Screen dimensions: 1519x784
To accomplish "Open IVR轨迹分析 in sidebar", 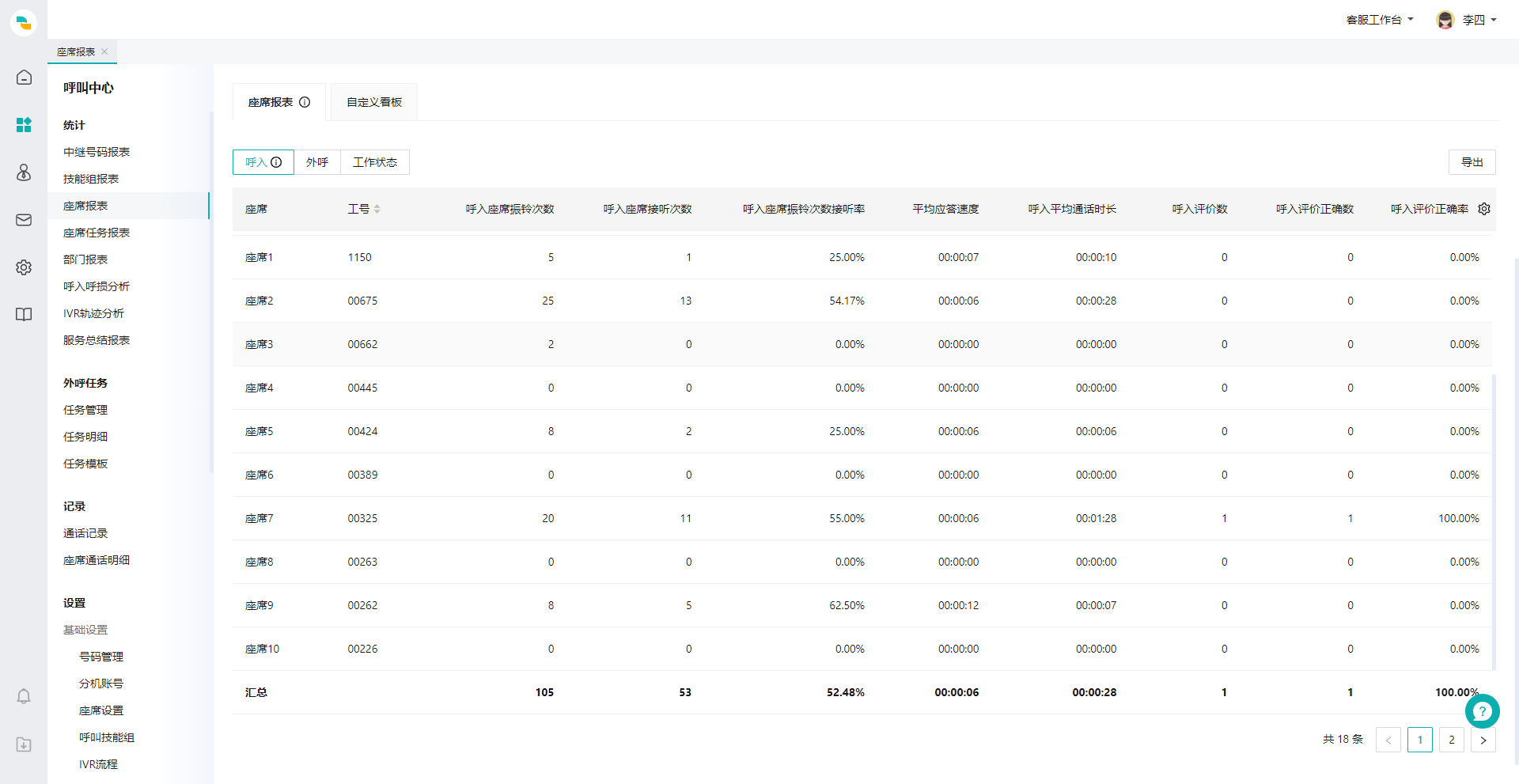I will point(93,313).
